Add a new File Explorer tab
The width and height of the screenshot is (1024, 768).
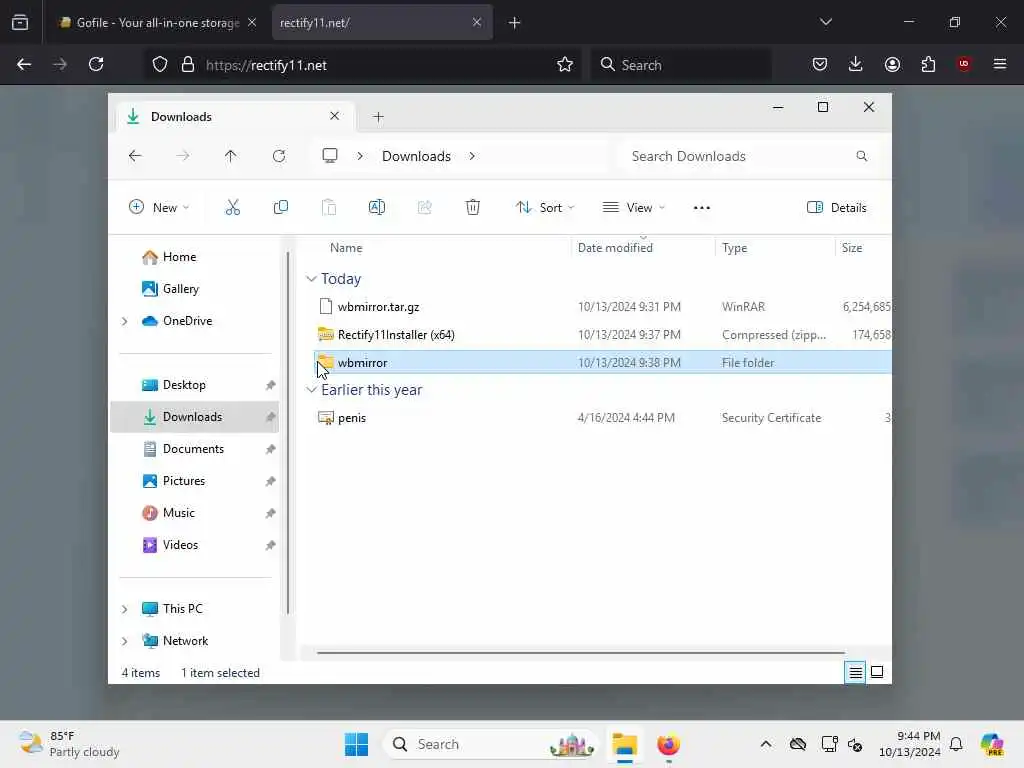pos(378,117)
